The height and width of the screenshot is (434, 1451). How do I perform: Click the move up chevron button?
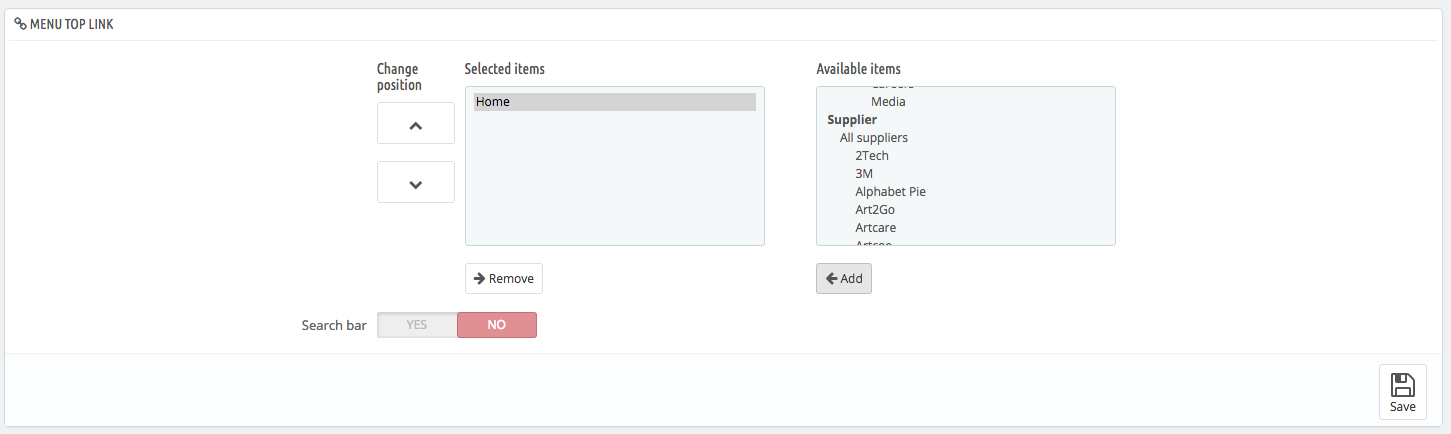[416, 124]
